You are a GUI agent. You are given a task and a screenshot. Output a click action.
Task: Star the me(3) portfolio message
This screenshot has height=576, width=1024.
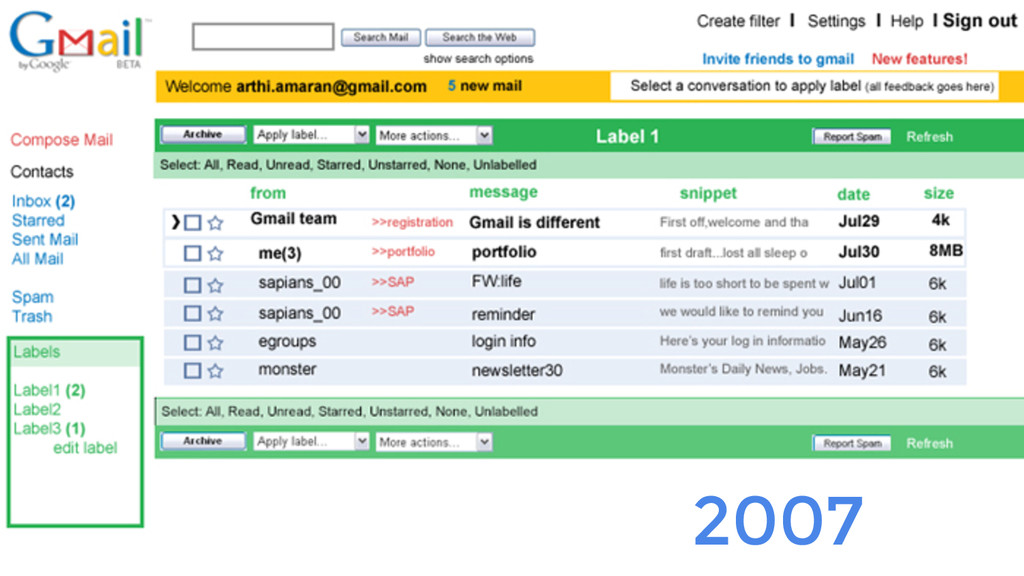[x=216, y=253]
